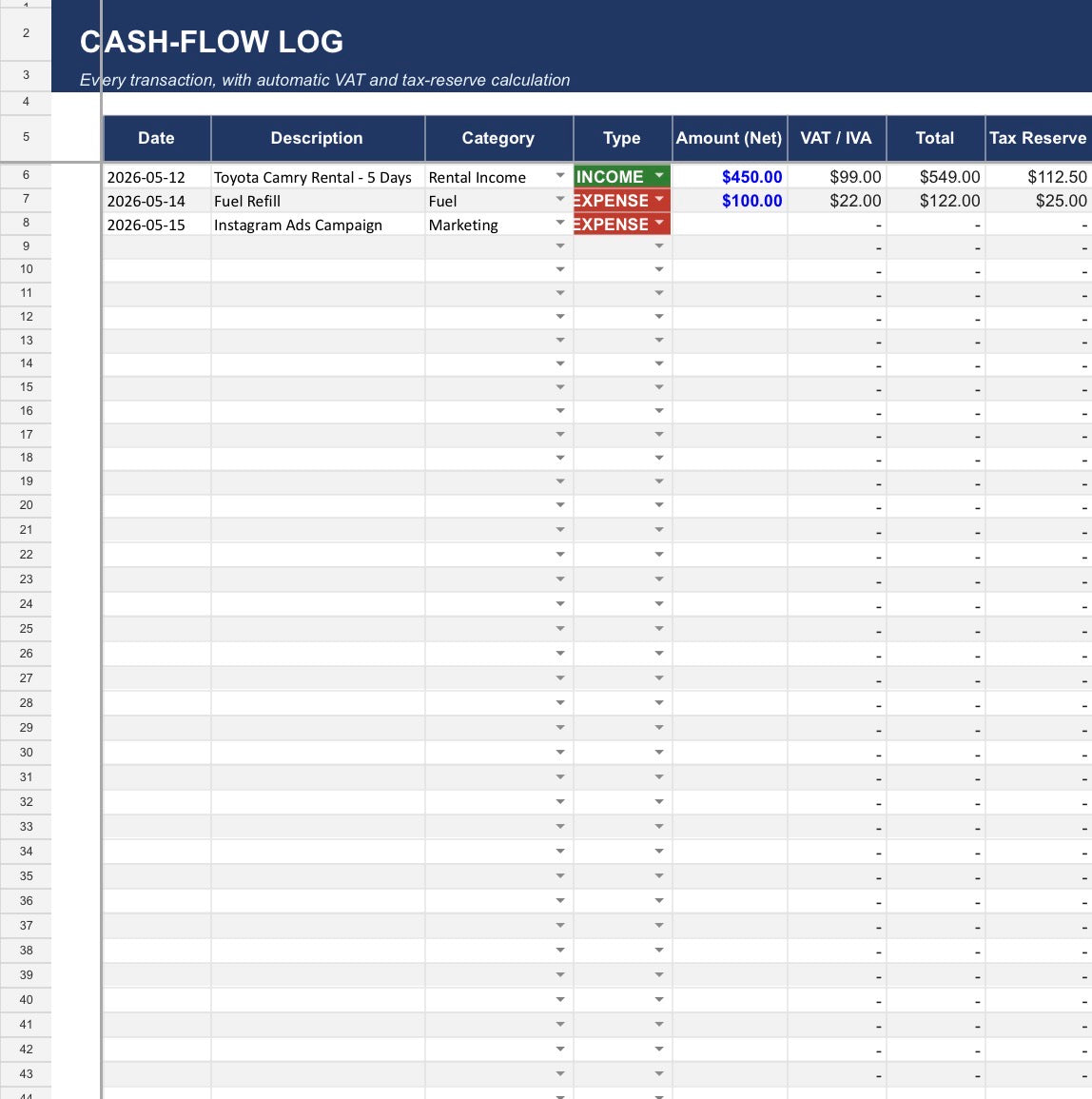This screenshot has height=1099, width=1092.
Task: Click the date cell 2026-05-12
Action: (x=157, y=177)
